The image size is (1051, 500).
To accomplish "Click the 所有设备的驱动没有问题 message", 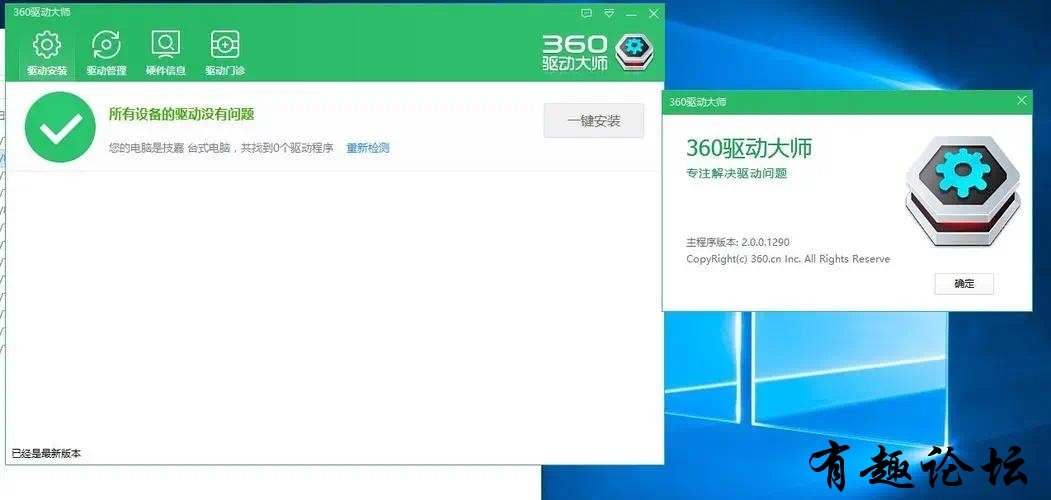I will pyautogui.click(x=182, y=114).
